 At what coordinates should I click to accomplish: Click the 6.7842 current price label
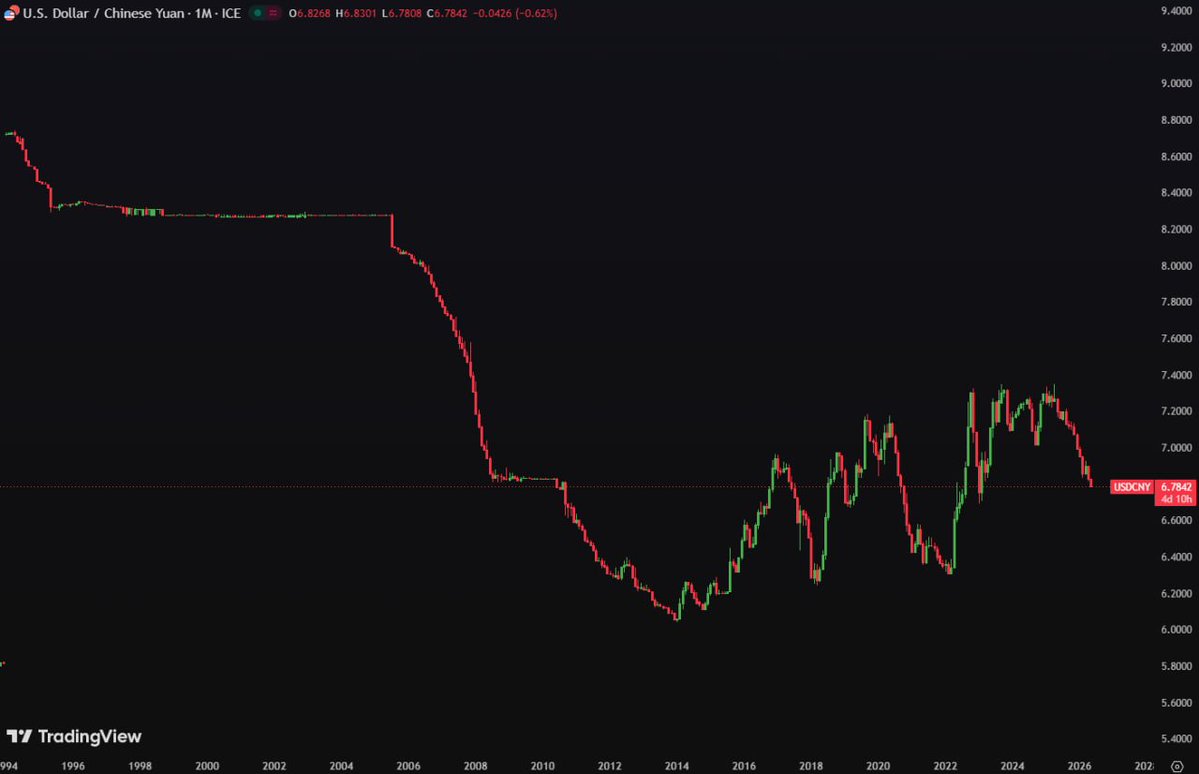1176,486
